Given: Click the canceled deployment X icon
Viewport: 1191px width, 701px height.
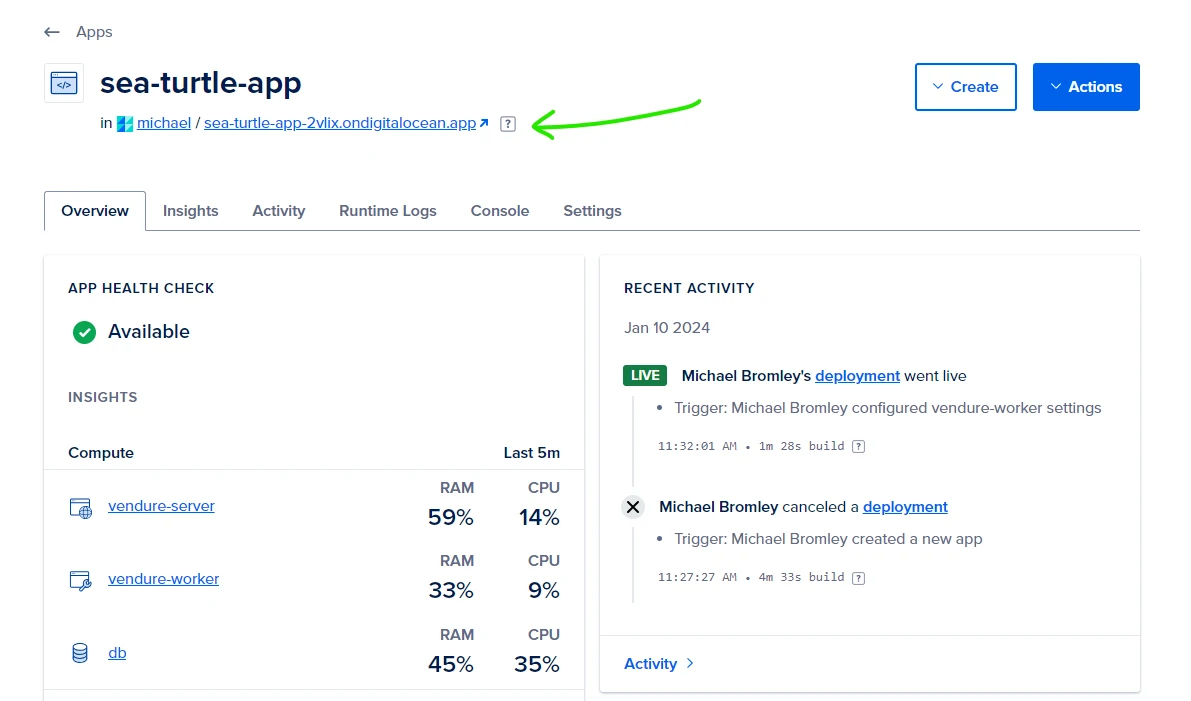Looking at the screenshot, I should 632,507.
